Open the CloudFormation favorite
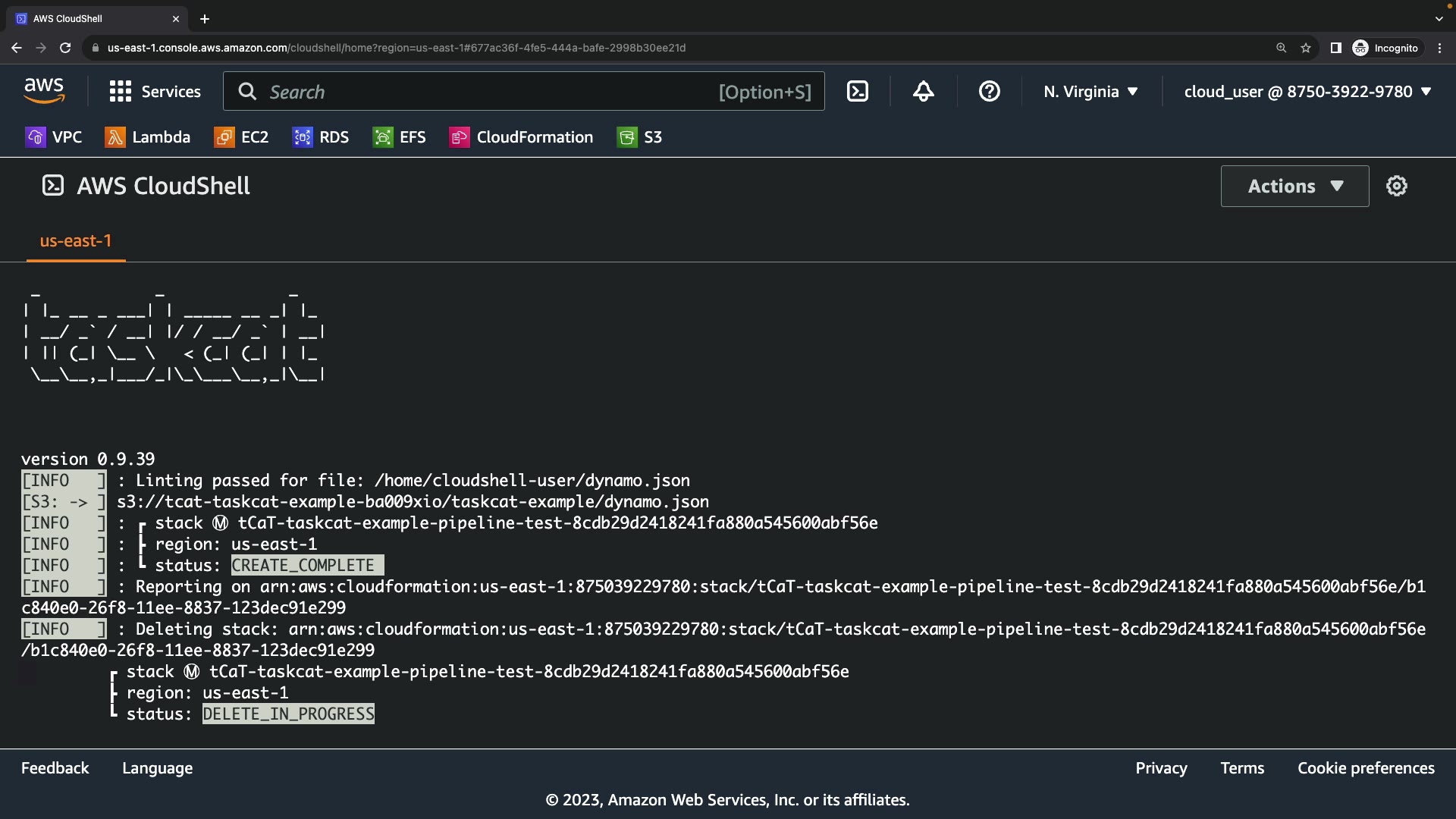This screenshot has width=1456, height=819. (x=521, y=137)
